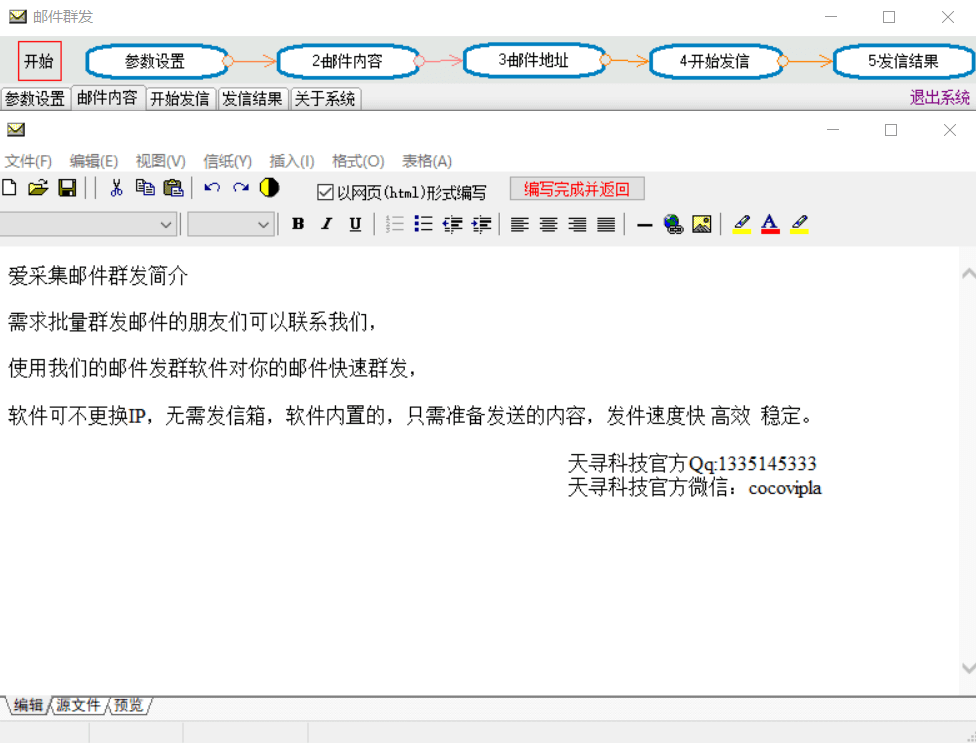The image size is (976, 743).
Task: Toggle bold formatting
Action: coord(298,223)
